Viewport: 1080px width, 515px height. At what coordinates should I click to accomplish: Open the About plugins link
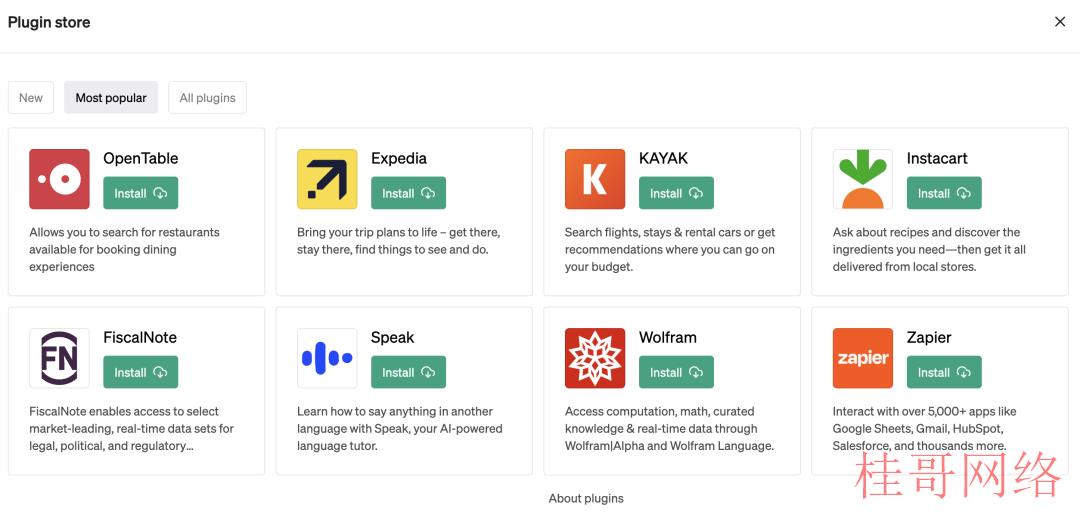pos(586,498)
